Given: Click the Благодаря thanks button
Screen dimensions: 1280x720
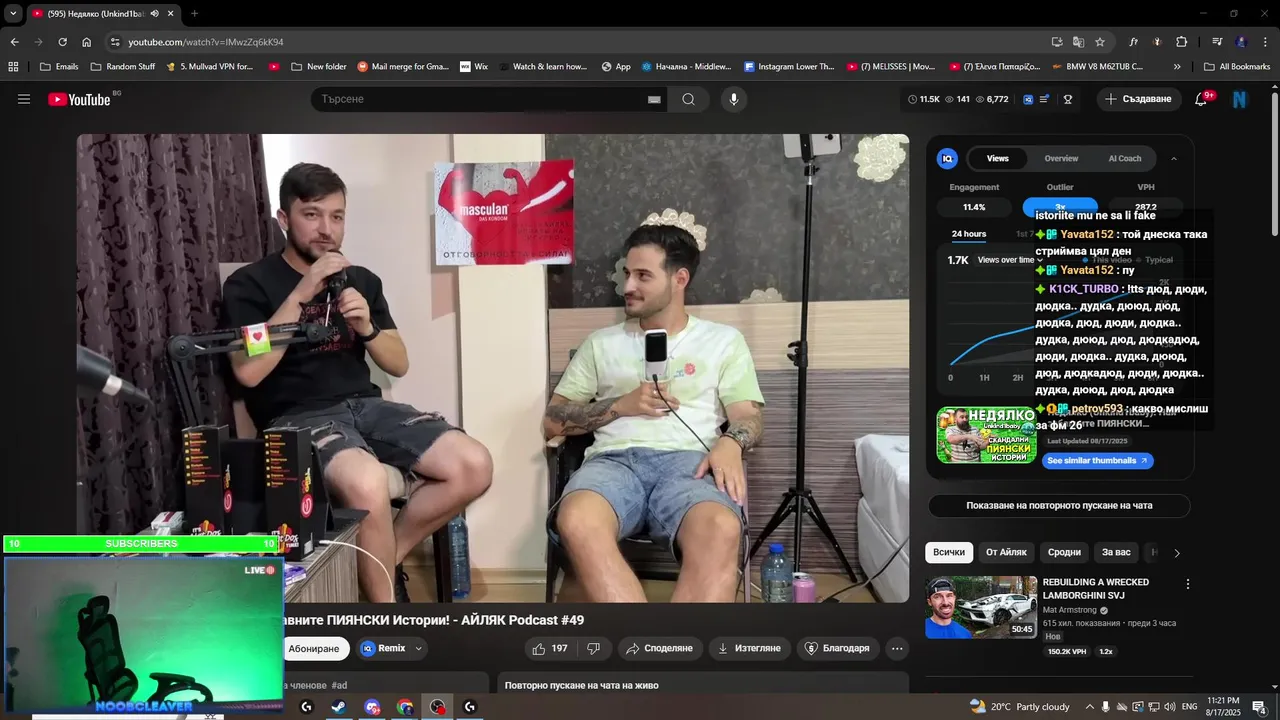Looking at the screenshot, I should click(838, 649).
